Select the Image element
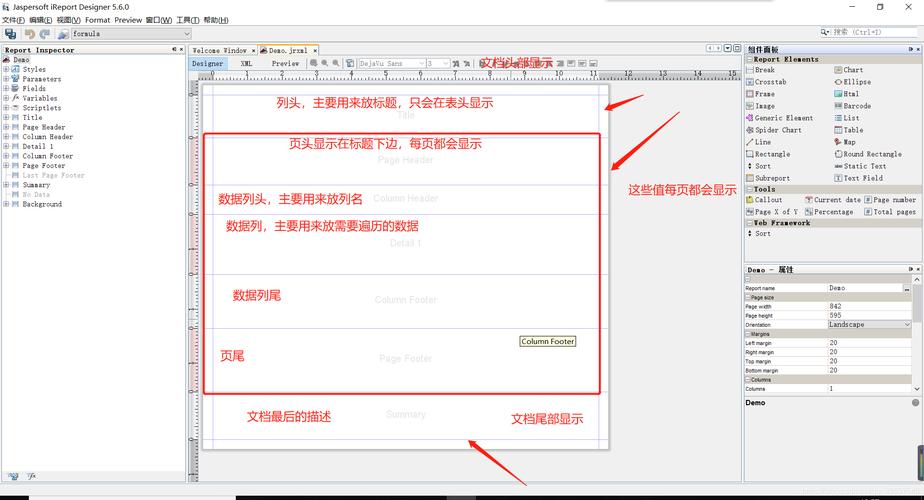 (761, 106)
